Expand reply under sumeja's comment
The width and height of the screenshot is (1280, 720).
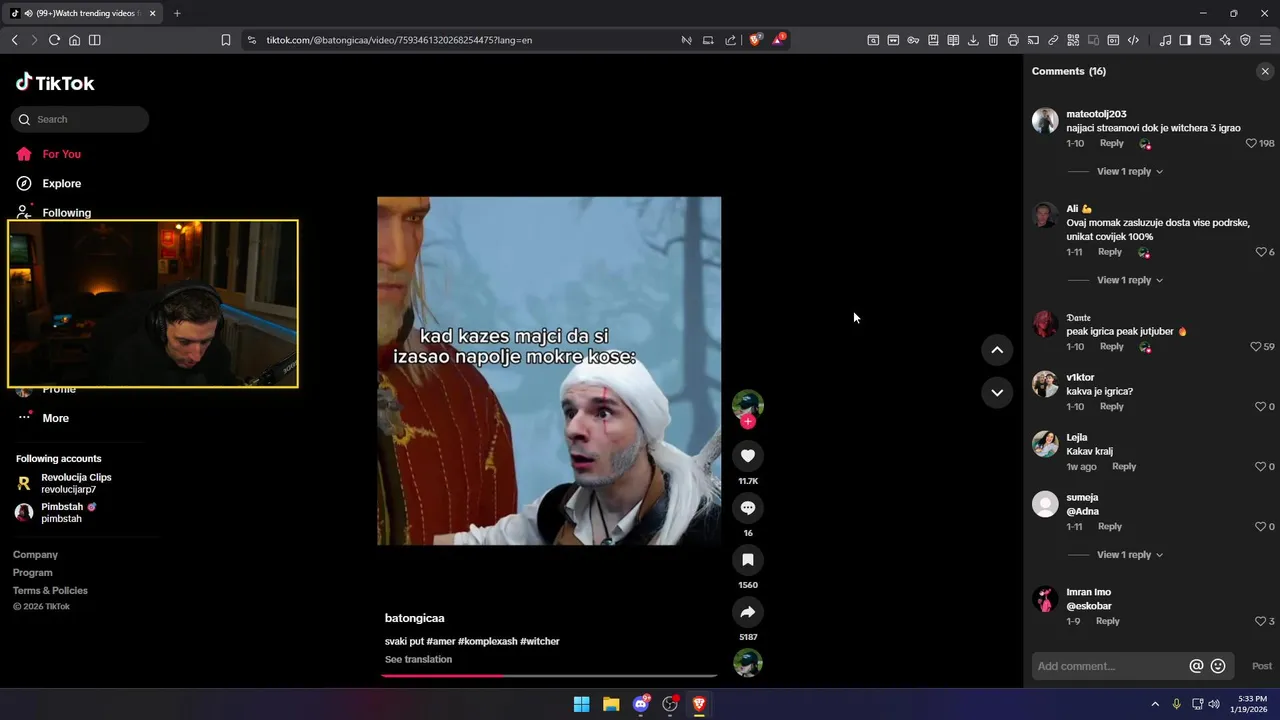click(x=1130, y=554)
